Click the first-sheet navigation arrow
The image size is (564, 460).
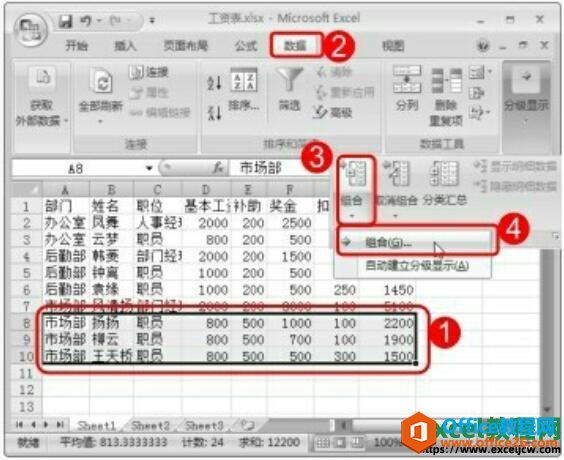coord(20,425)
